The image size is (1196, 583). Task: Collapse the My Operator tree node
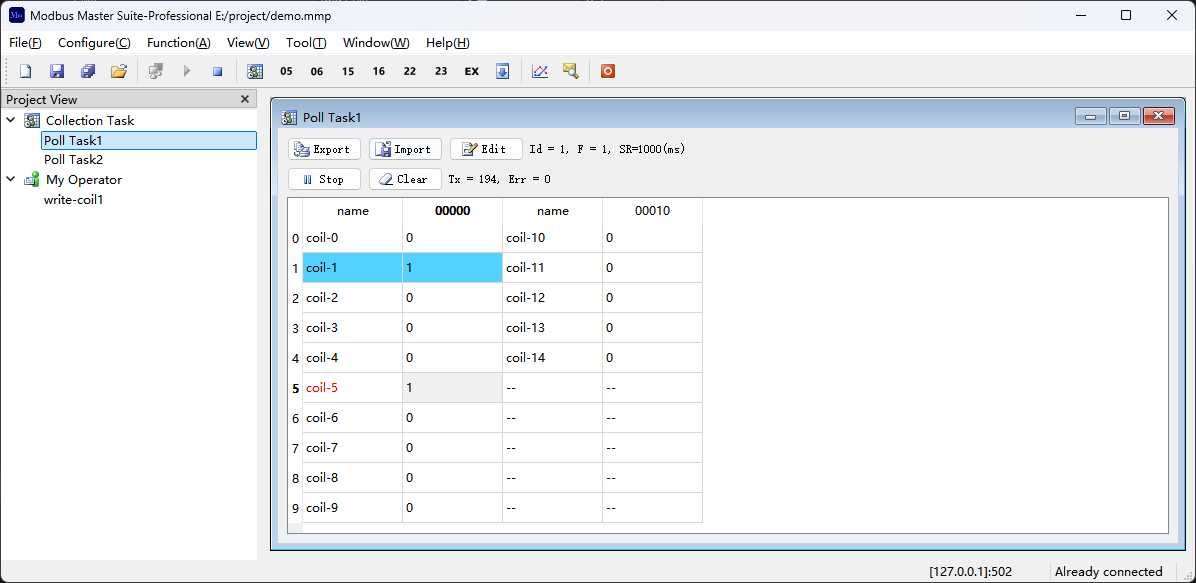pos(11,179)
